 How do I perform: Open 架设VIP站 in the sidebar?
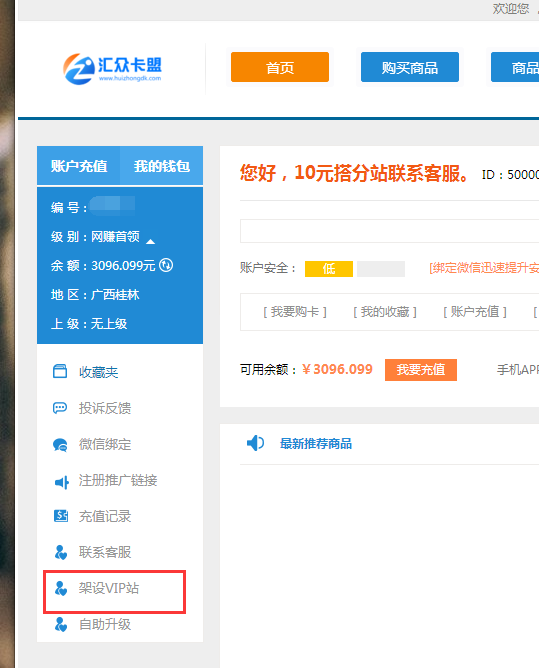[114, 592]
